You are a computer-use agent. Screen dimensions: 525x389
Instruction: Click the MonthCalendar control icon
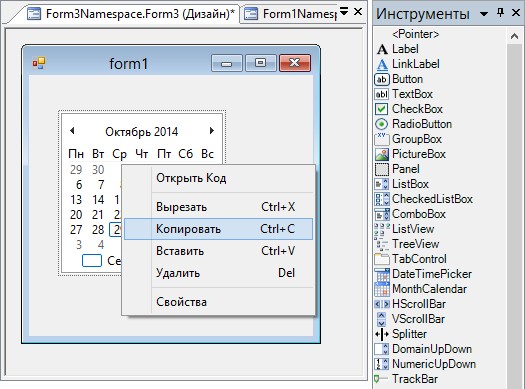click(x=382, y=289)
